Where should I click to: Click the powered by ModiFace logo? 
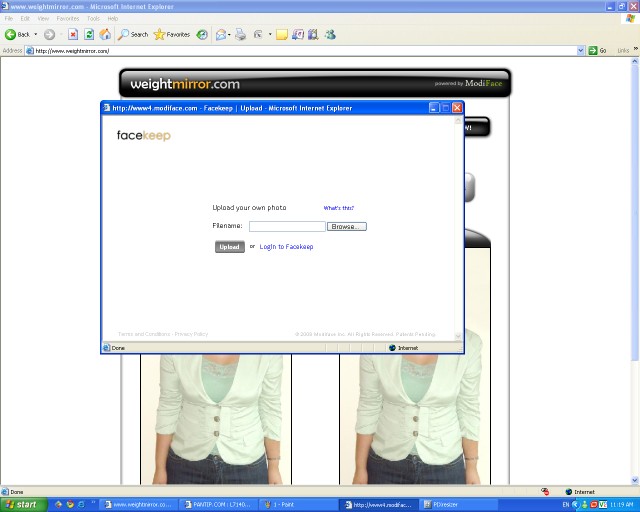pos(468,83)
